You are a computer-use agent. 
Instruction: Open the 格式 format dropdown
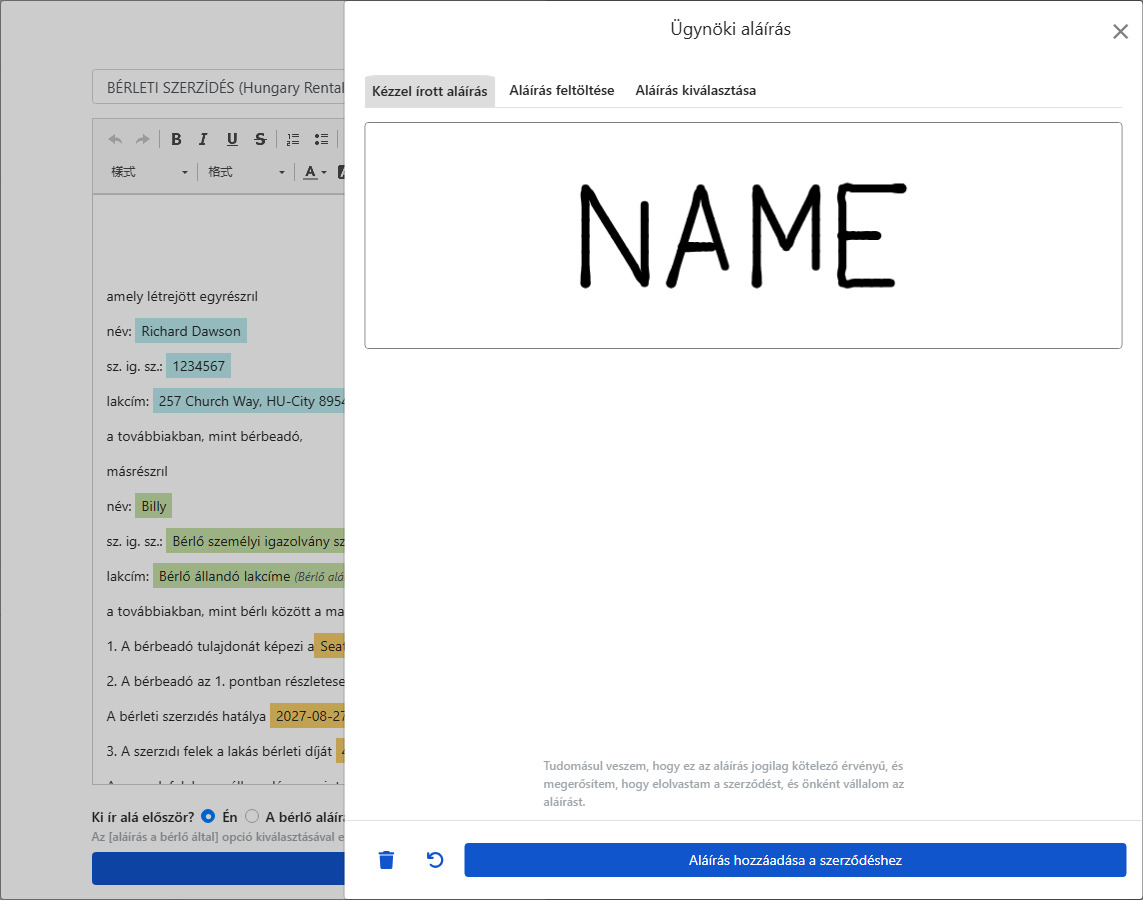click(x=246, y=172)
